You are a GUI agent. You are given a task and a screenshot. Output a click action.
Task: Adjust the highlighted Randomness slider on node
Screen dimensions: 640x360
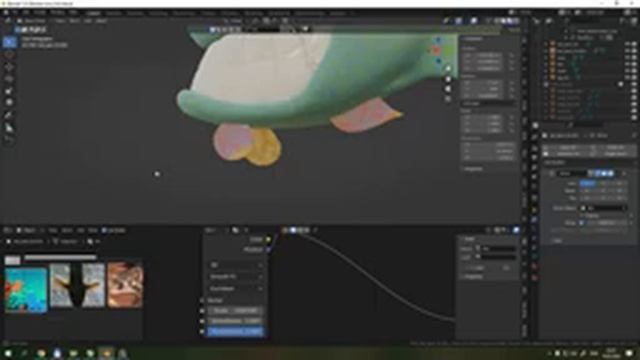tap(236, 331)
